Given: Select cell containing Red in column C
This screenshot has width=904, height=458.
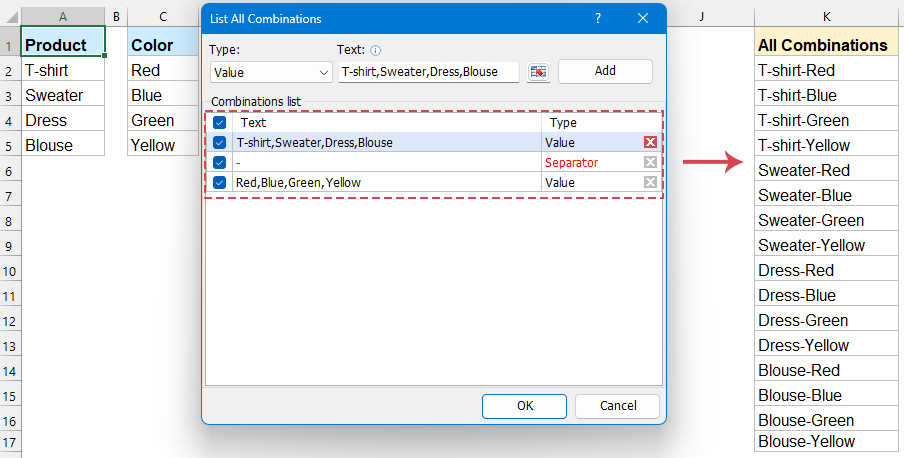Looking at the screenshot, I should coord(163,70).
